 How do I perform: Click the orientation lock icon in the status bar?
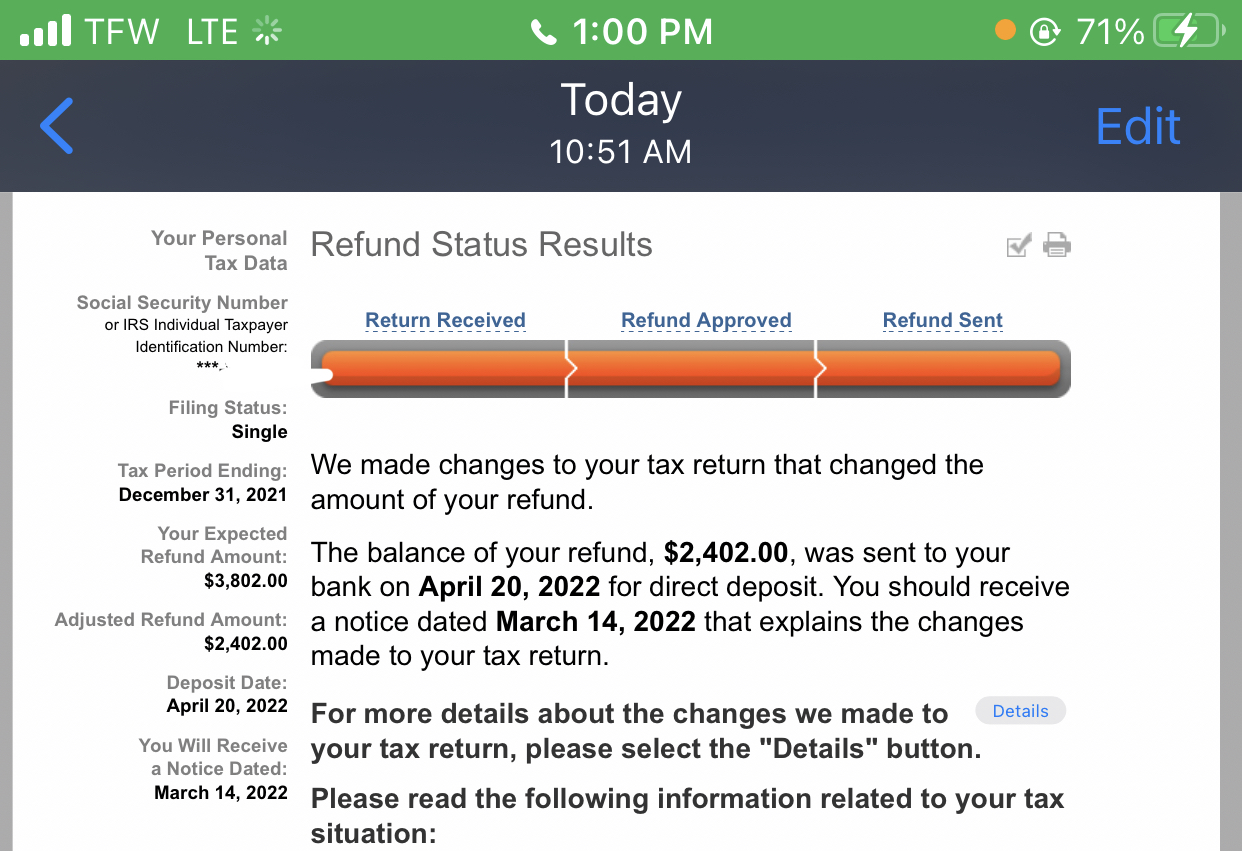click(x=1043, y=31)
